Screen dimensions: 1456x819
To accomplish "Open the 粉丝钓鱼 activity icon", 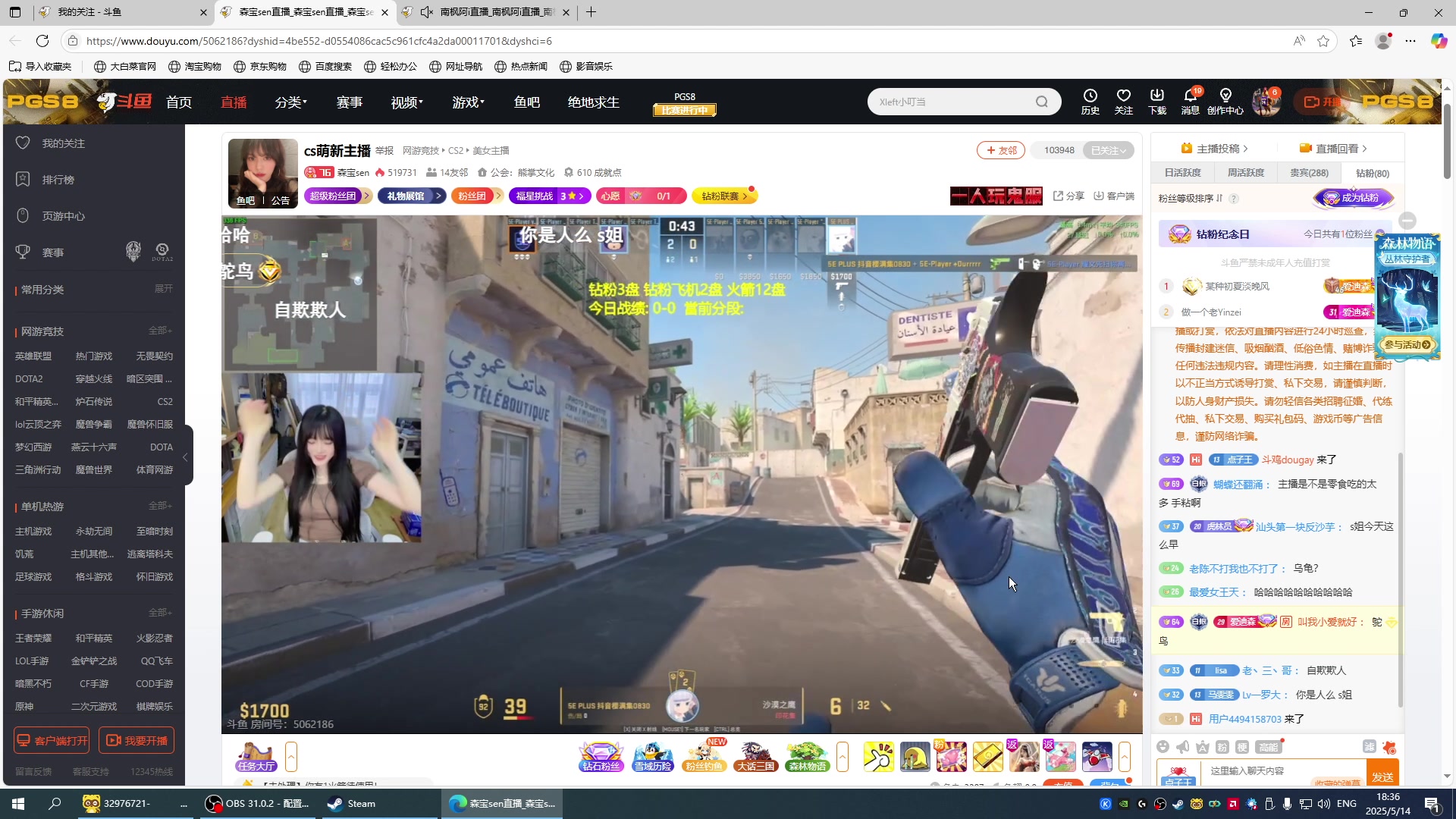I will (x=704, y=757).
